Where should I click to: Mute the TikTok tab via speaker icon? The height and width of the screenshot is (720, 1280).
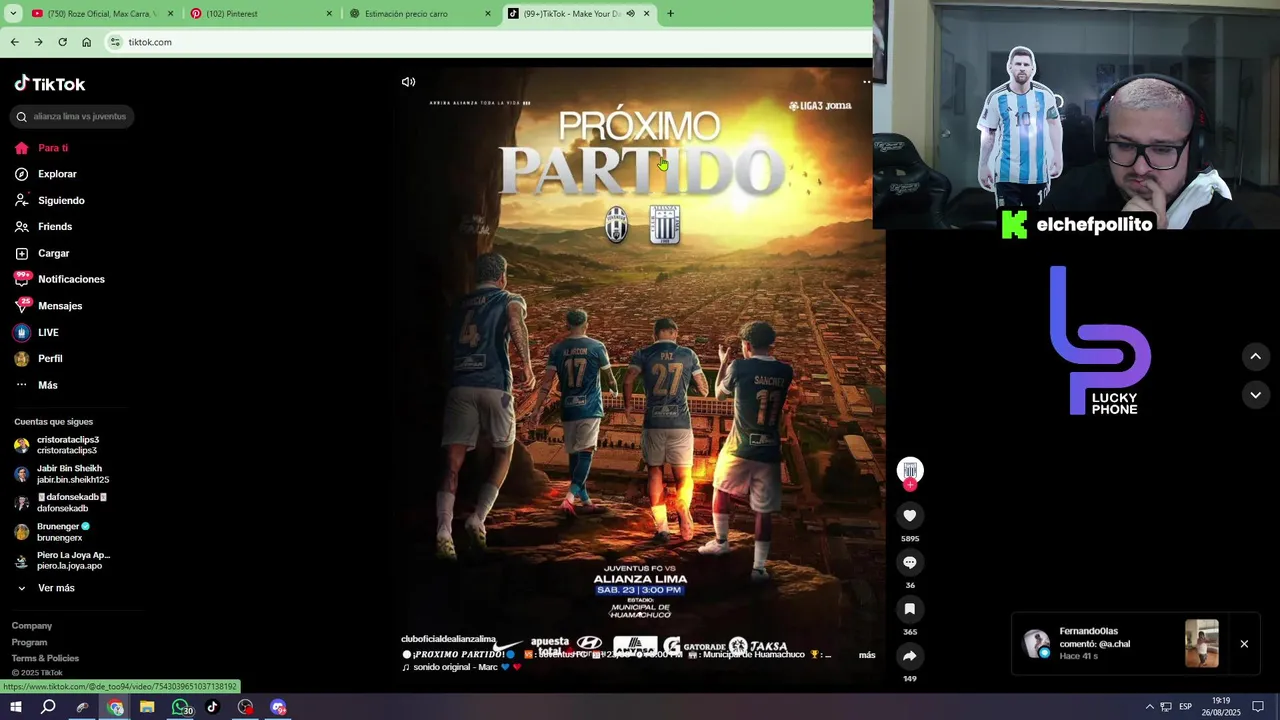630,14
